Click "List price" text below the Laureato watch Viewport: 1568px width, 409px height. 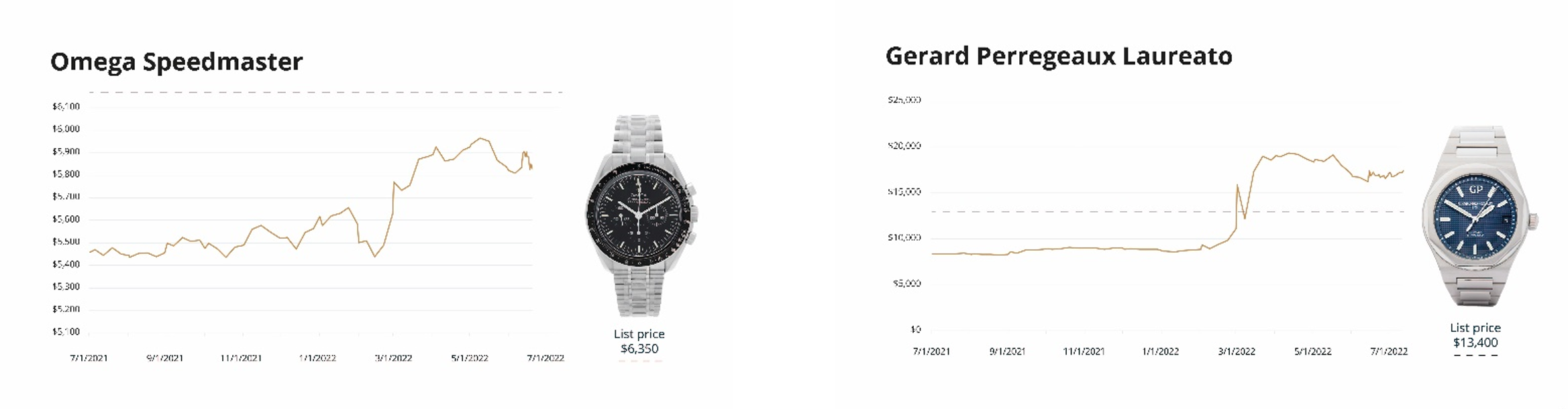click(x=1475, y=328)
